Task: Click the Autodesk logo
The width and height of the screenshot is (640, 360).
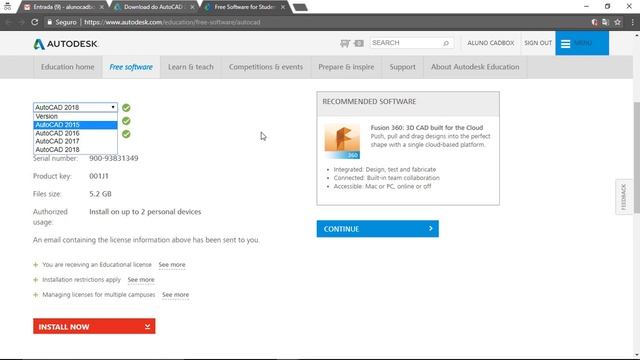Action: (65, 44)
